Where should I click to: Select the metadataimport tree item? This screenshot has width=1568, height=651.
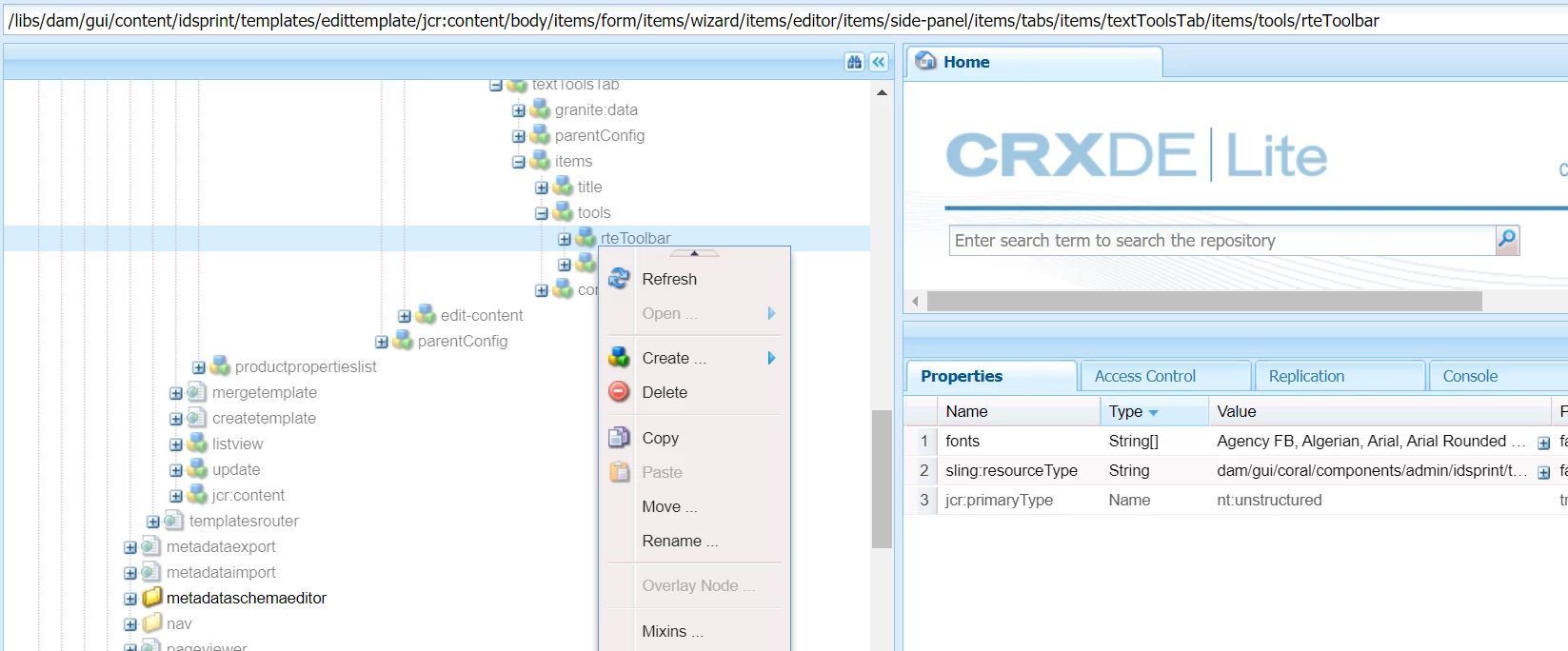click(221, 572)
